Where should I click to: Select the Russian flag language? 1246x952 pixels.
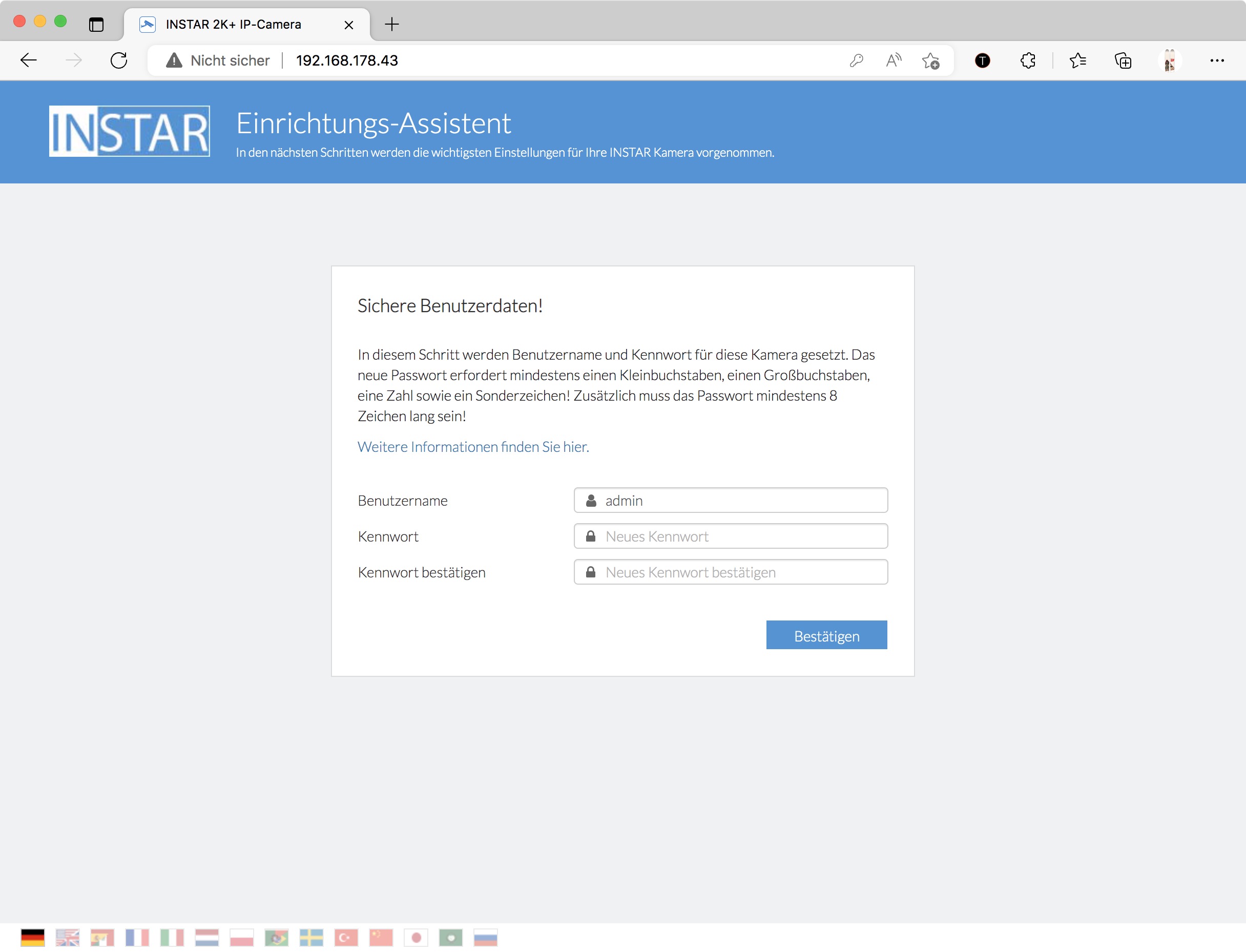[x=486, y=937]
